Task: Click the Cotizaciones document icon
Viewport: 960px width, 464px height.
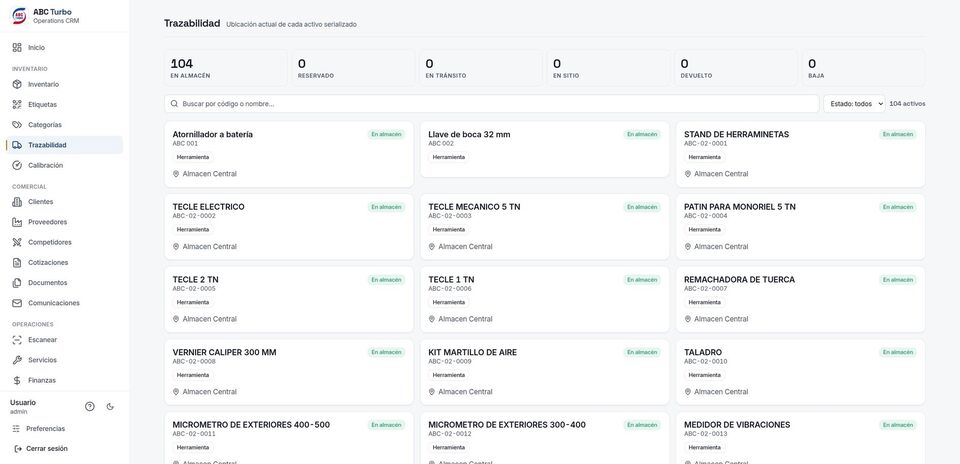Action: tap(17, 263)
